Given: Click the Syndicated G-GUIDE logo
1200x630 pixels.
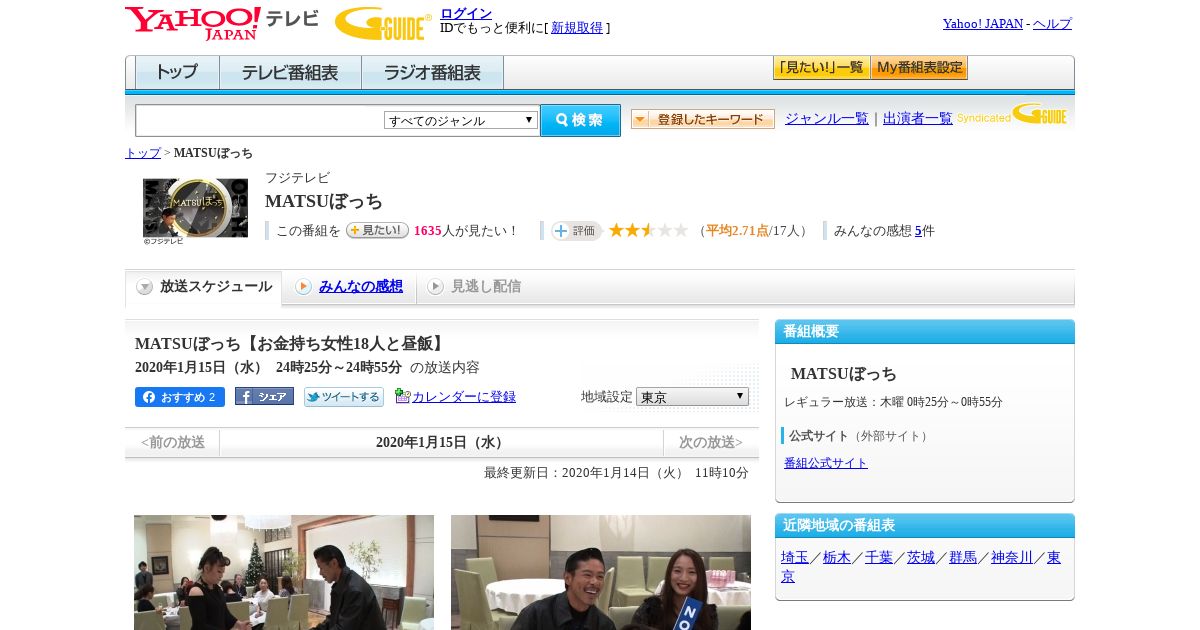Looking at the screenshot, I should (x=1011, y=115).
